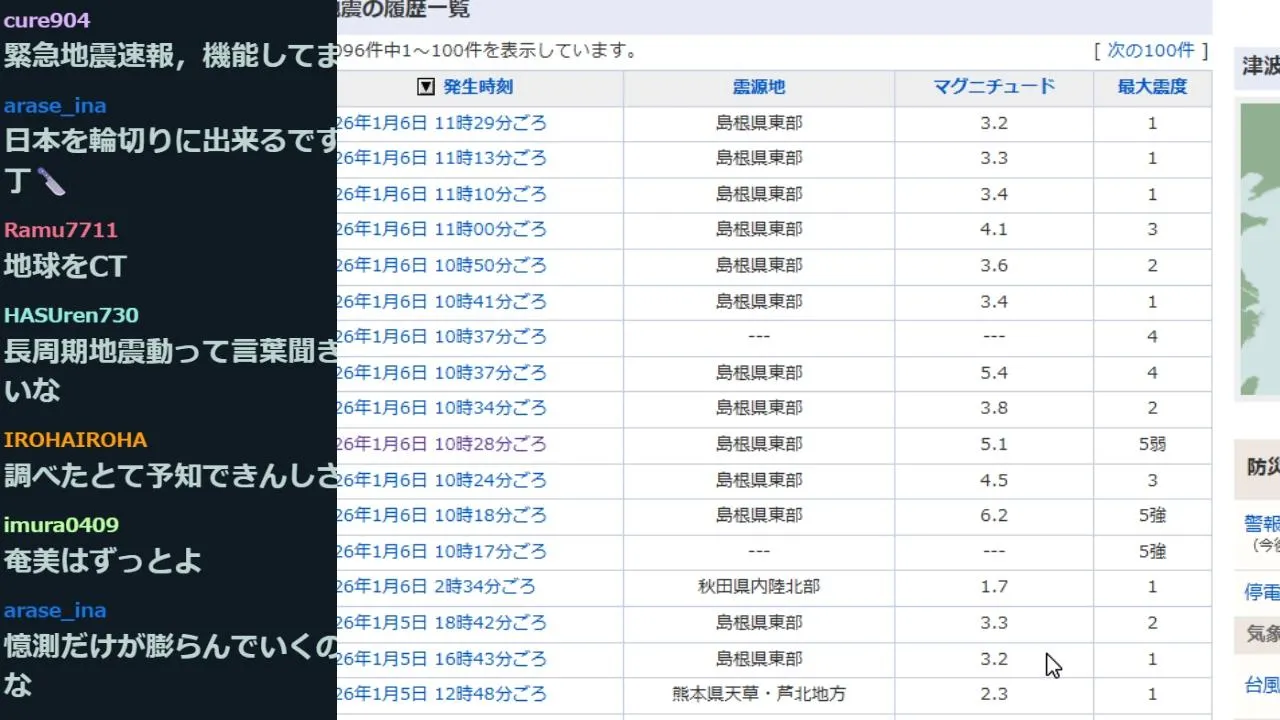This screenshot has height=720, width=1280.
Task: Open the 11時10分ごろ earthquake entry
Action: [442, 194]
